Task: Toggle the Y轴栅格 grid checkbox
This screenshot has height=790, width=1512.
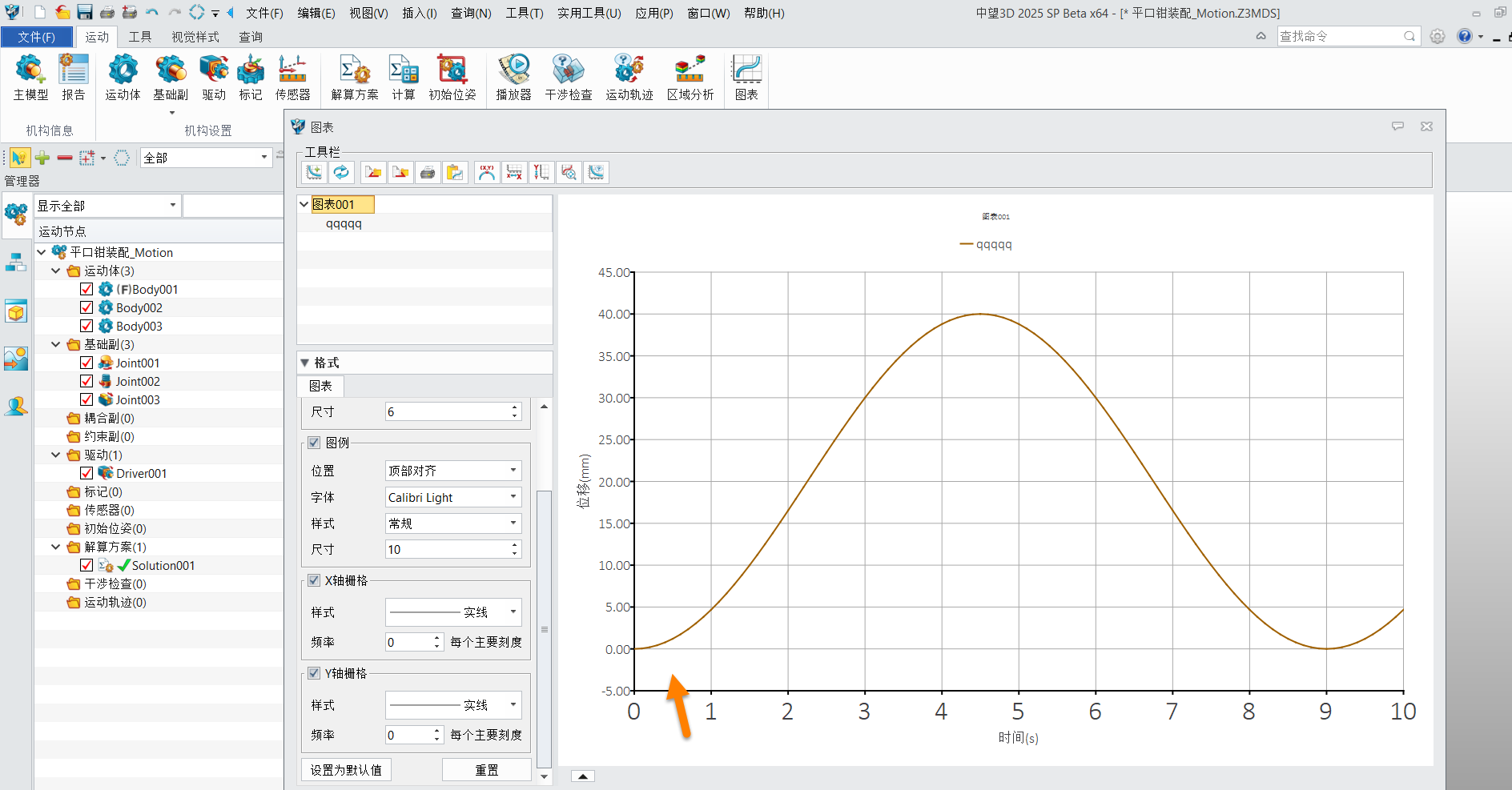Action: [x=314, y=673]
